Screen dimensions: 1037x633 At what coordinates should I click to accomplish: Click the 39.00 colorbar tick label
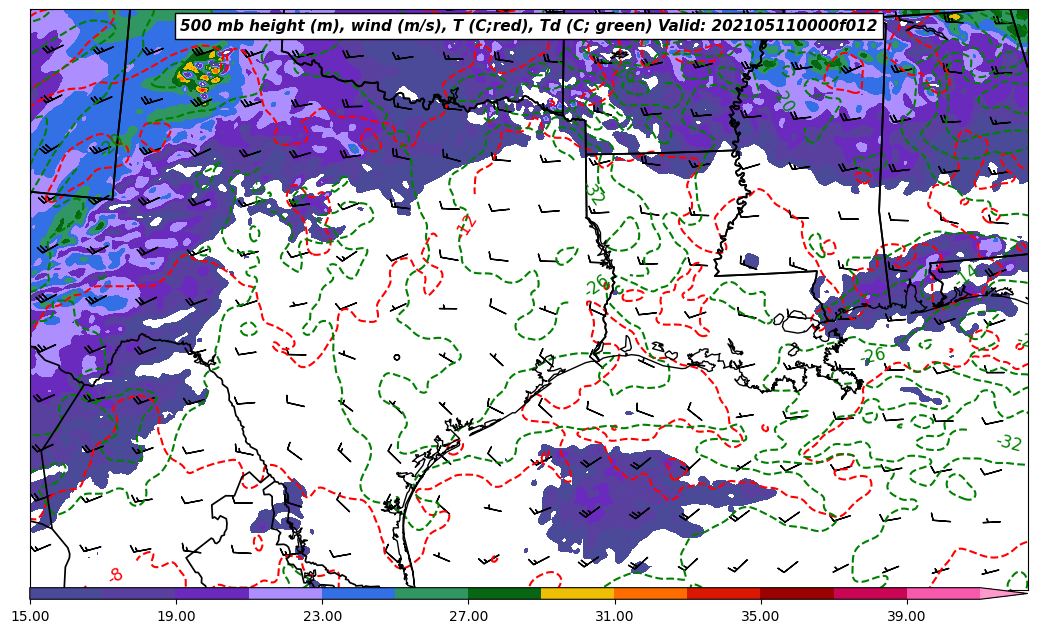pyautogui.click(x=906, y=615)
